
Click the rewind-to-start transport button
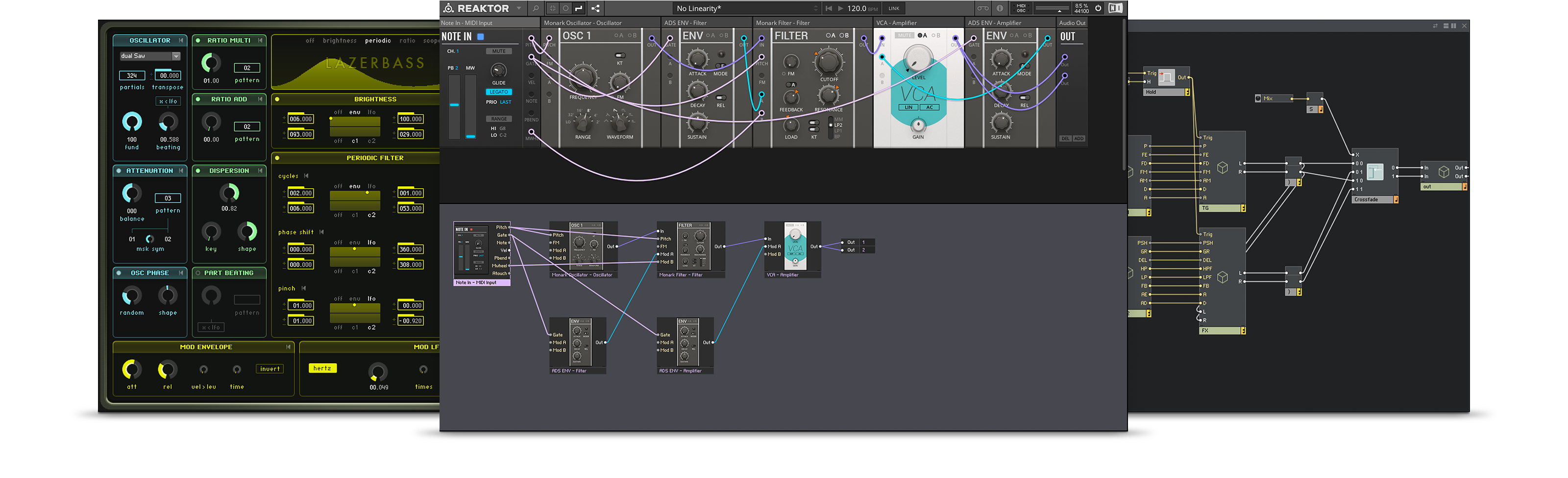829,8
